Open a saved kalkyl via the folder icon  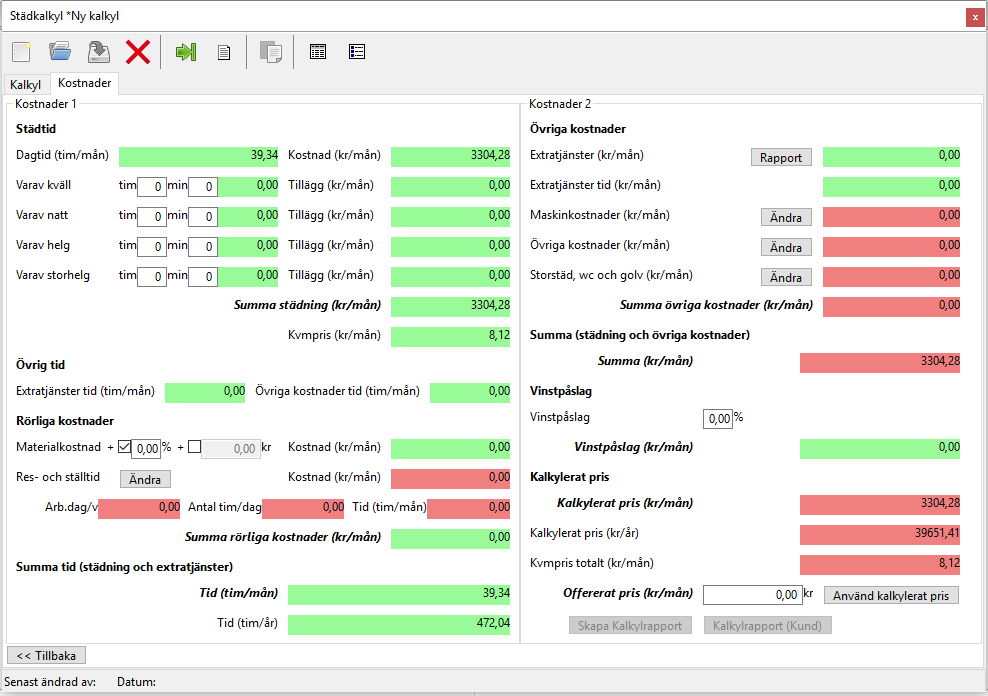coord(60,52)
